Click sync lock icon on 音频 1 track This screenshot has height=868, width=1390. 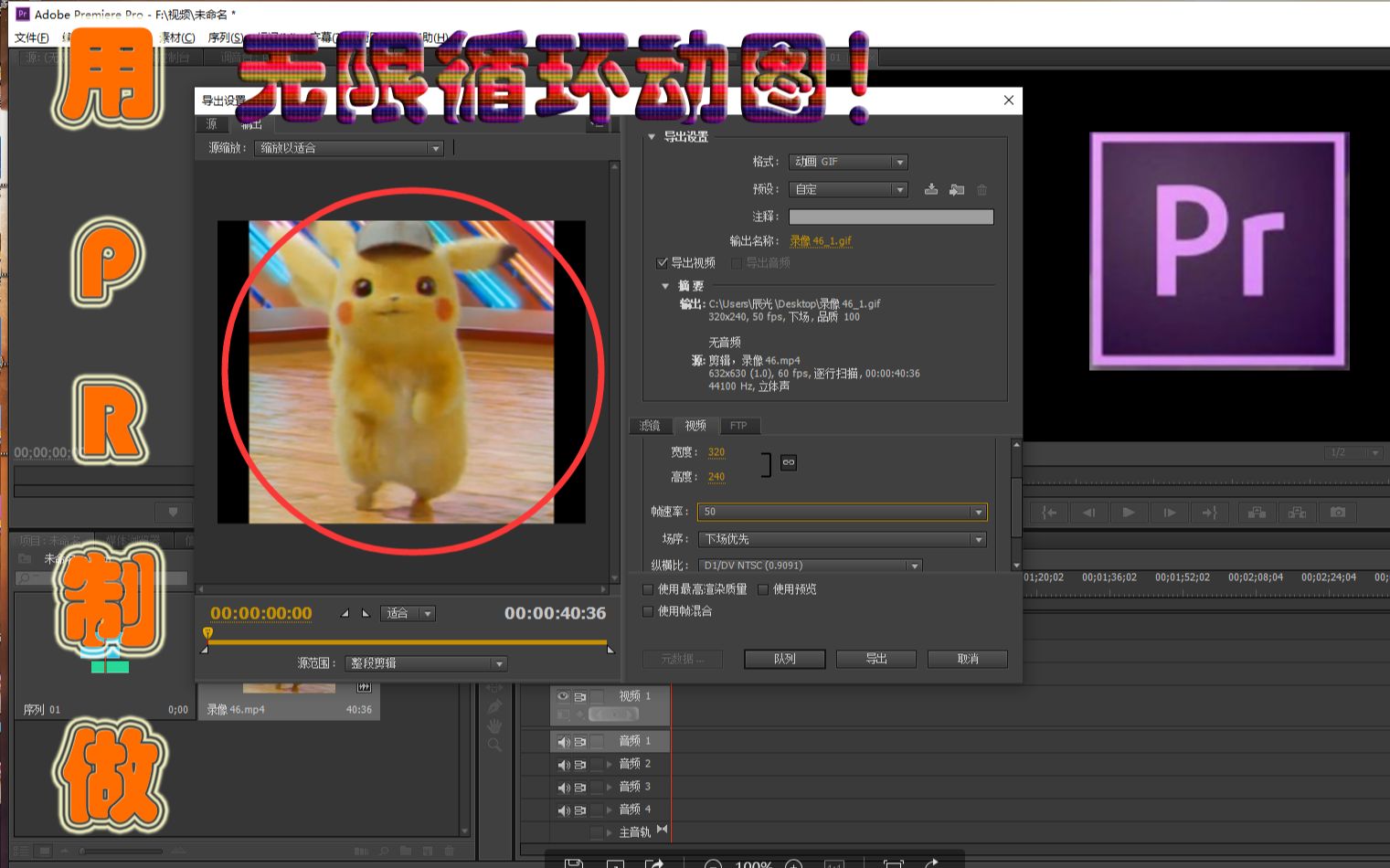tap(579, 741)
